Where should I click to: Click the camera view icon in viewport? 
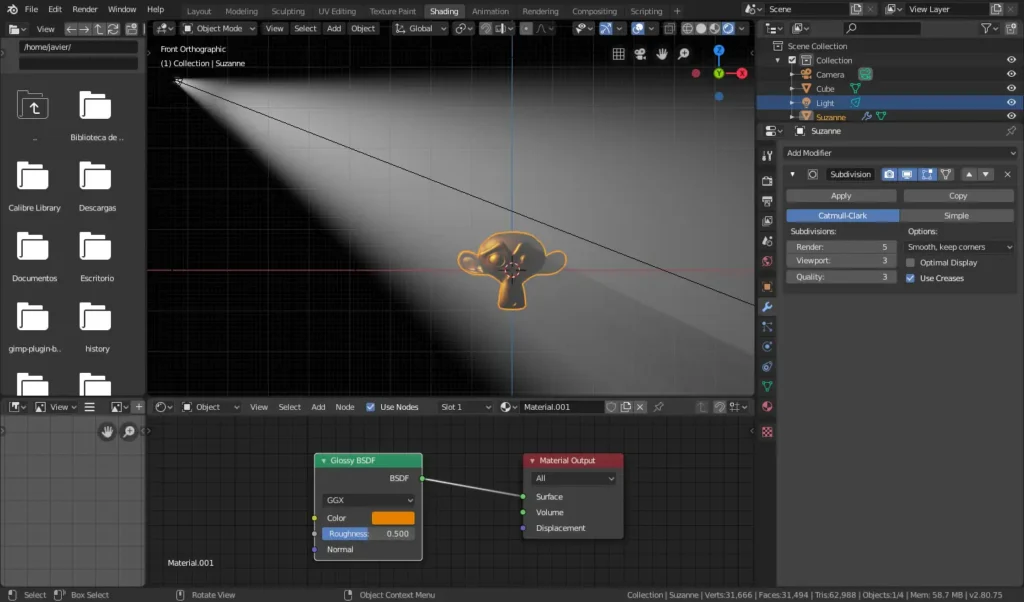pos(640,54)
